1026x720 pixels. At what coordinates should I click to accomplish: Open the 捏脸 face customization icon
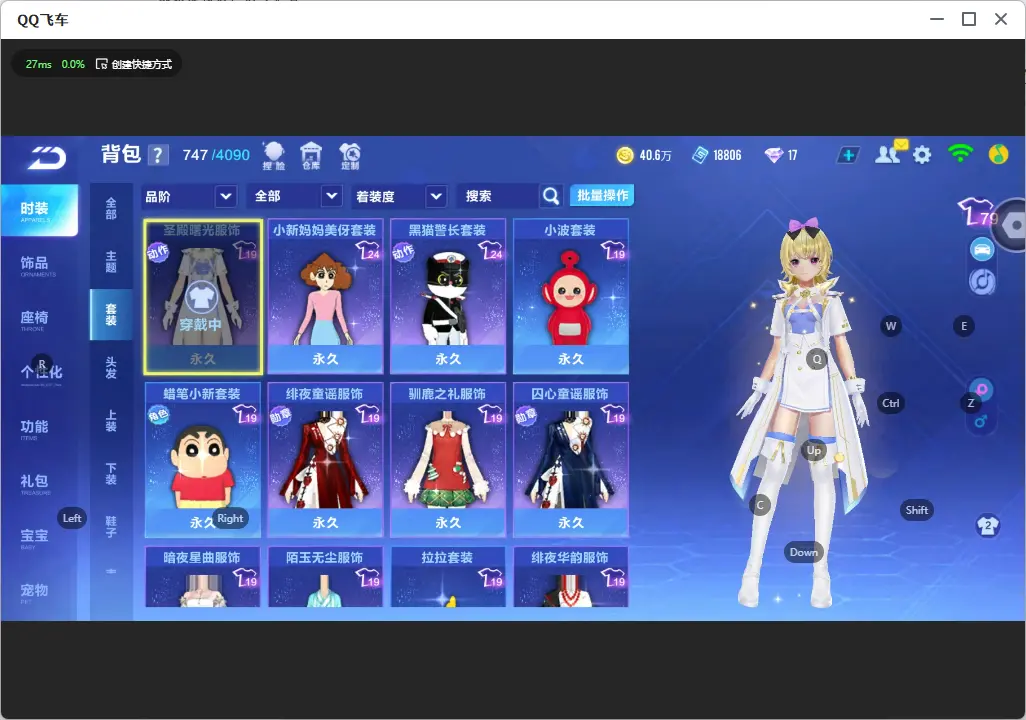274,156
